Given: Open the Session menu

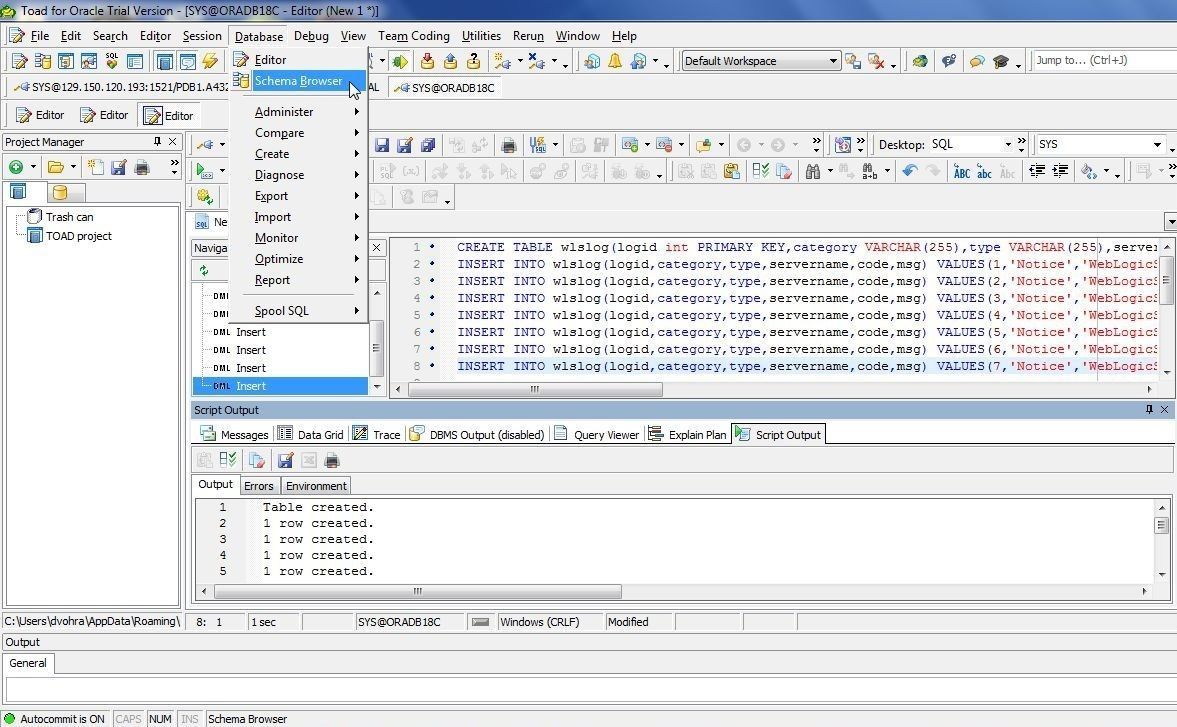Looking at the screenshot, I should coord(202,36).
